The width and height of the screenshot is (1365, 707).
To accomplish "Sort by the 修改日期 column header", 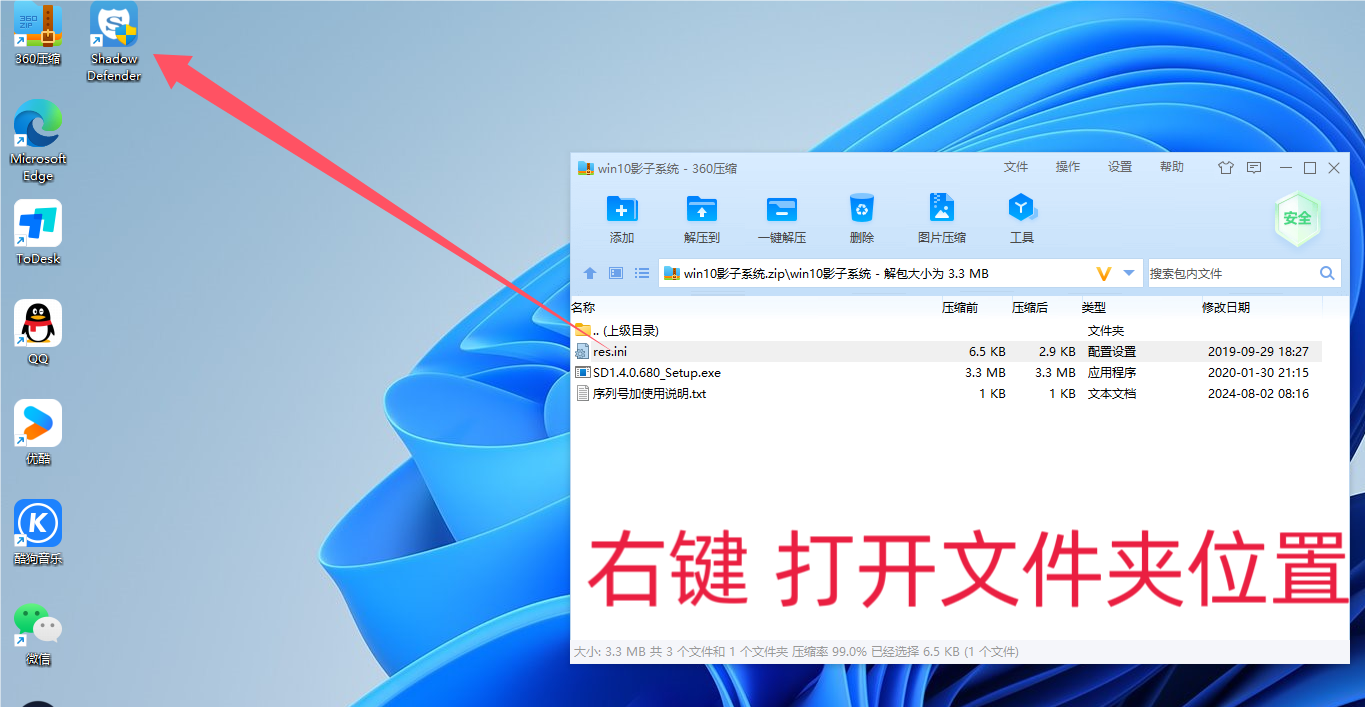I will click(x=1226, y=308).
